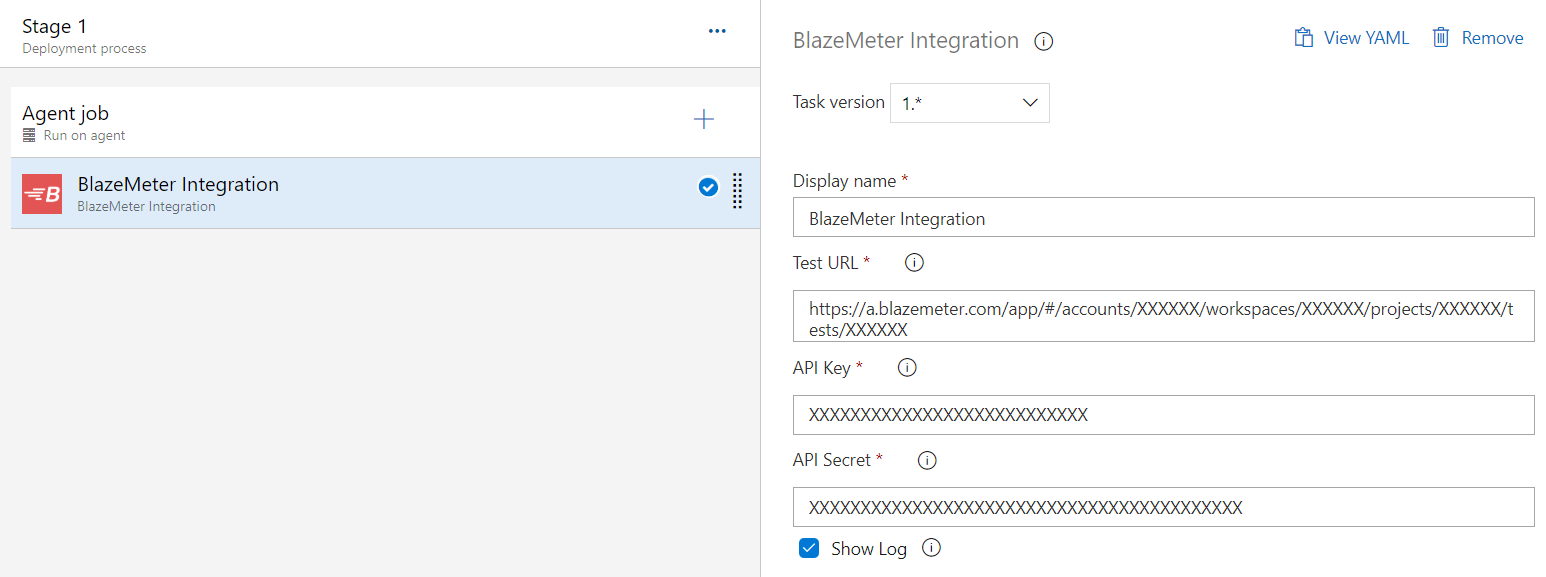This screenshot has height=577, width=1546.
Task: Select the Agent job row
Action: coord(385,122)
